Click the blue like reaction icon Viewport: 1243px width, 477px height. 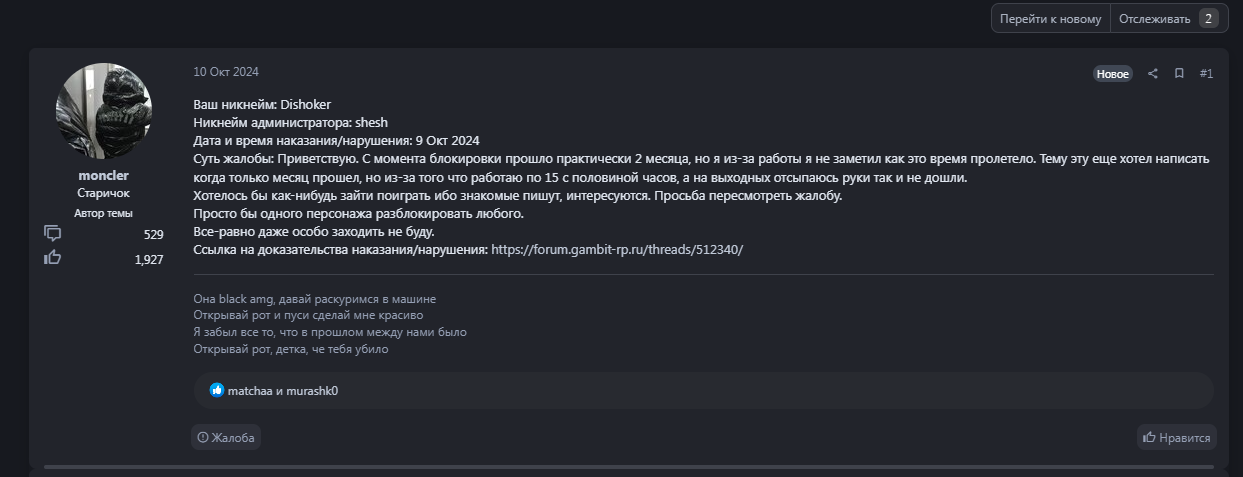(217, 390)
